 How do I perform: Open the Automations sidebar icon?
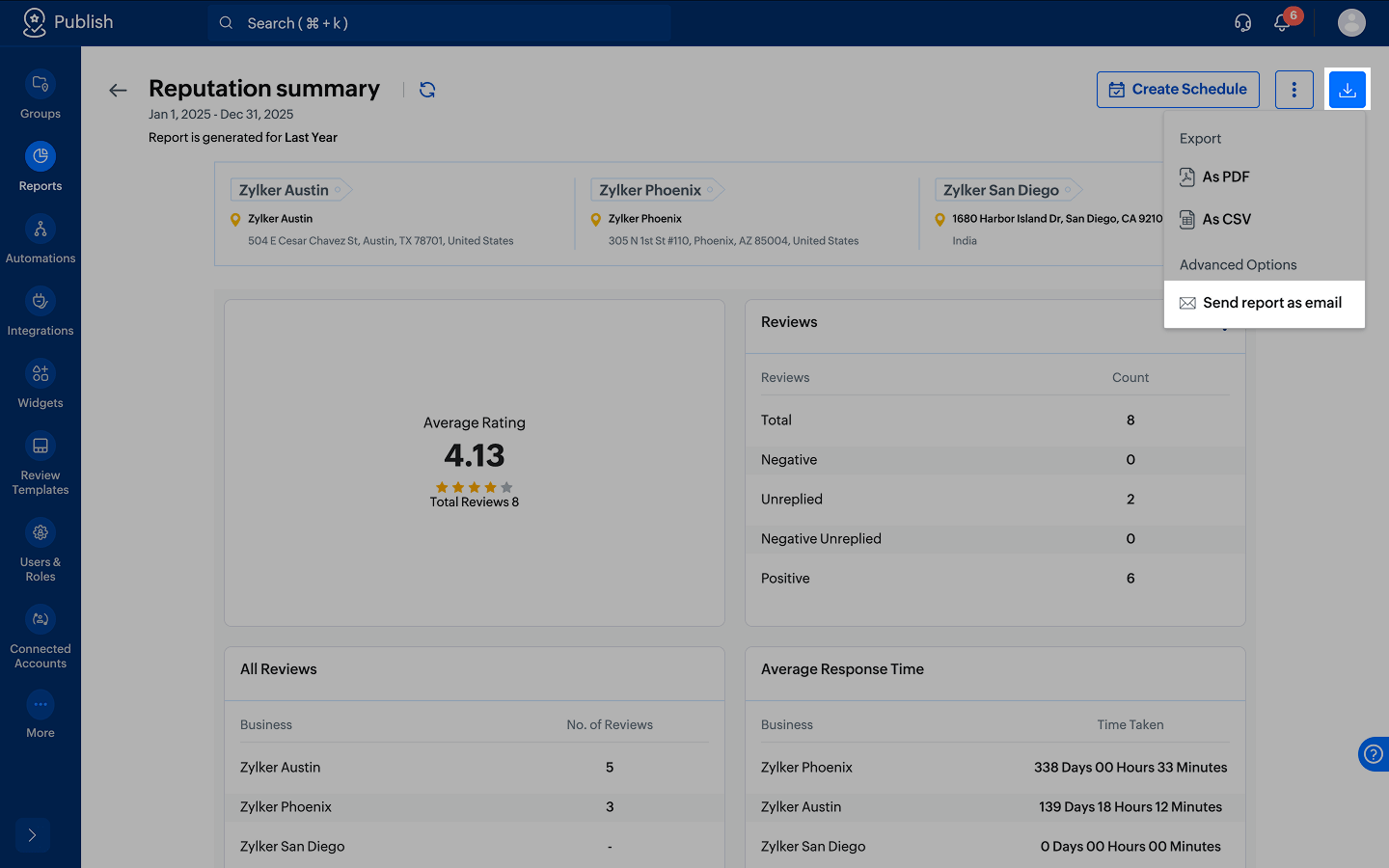tap(41, 229)
